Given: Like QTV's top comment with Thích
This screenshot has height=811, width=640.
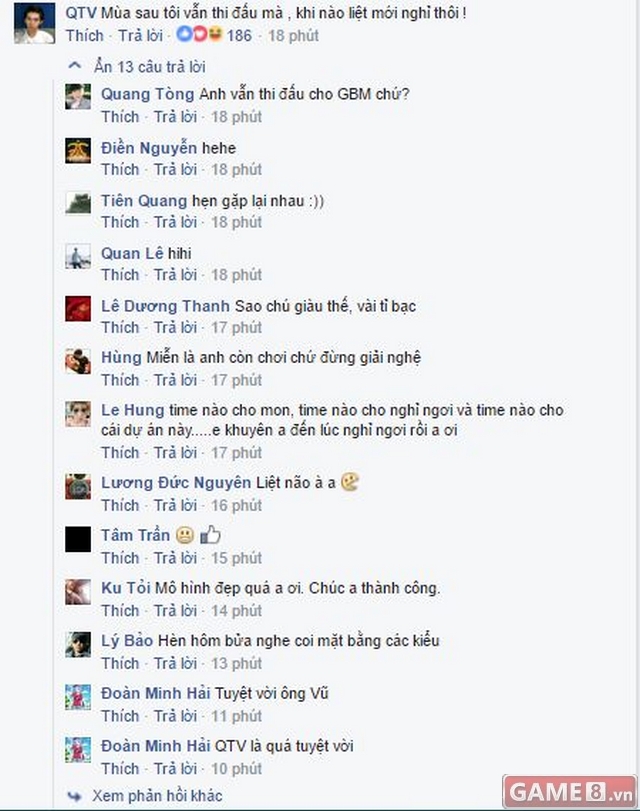Looking at the screenshot, I should [85, 36].
